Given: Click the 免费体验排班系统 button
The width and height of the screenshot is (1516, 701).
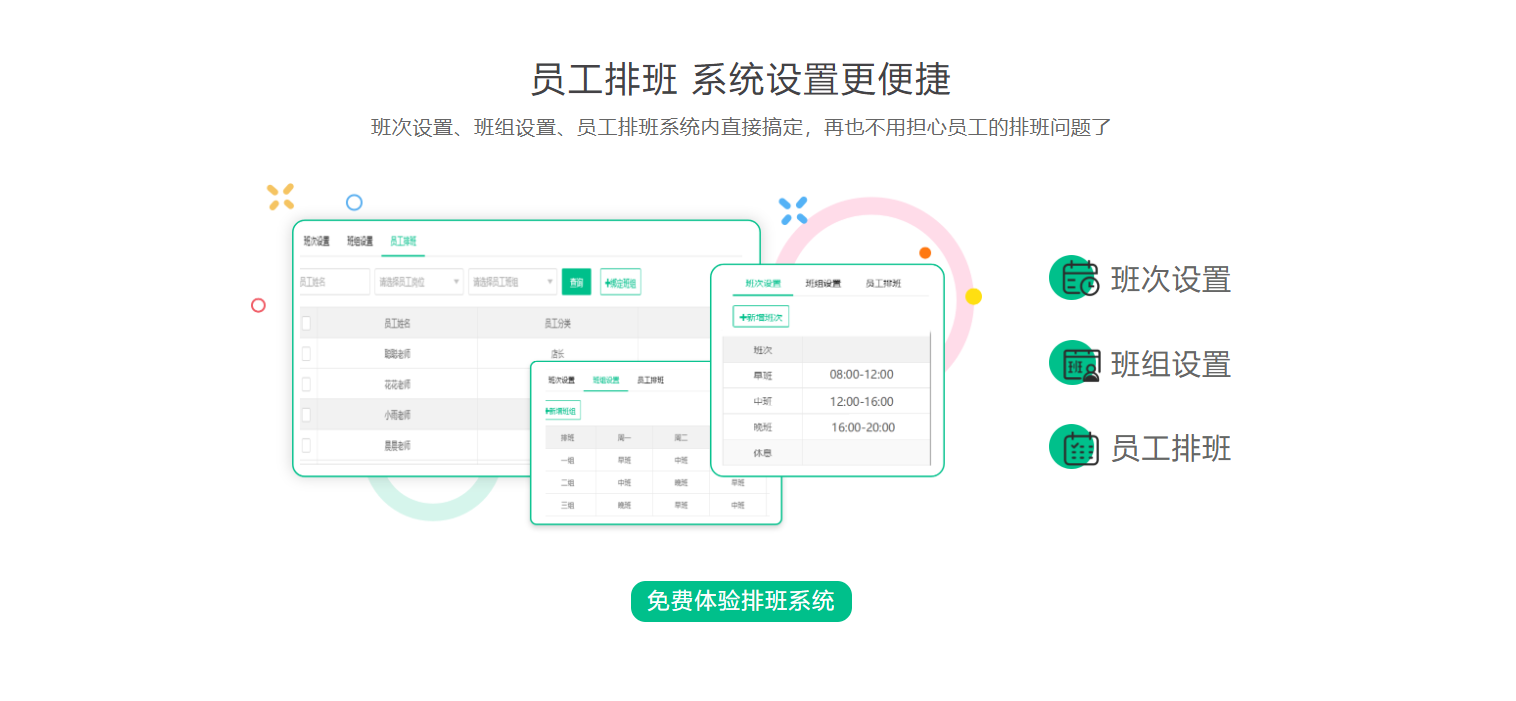Looking at the screenshot, I should point(740,601).
